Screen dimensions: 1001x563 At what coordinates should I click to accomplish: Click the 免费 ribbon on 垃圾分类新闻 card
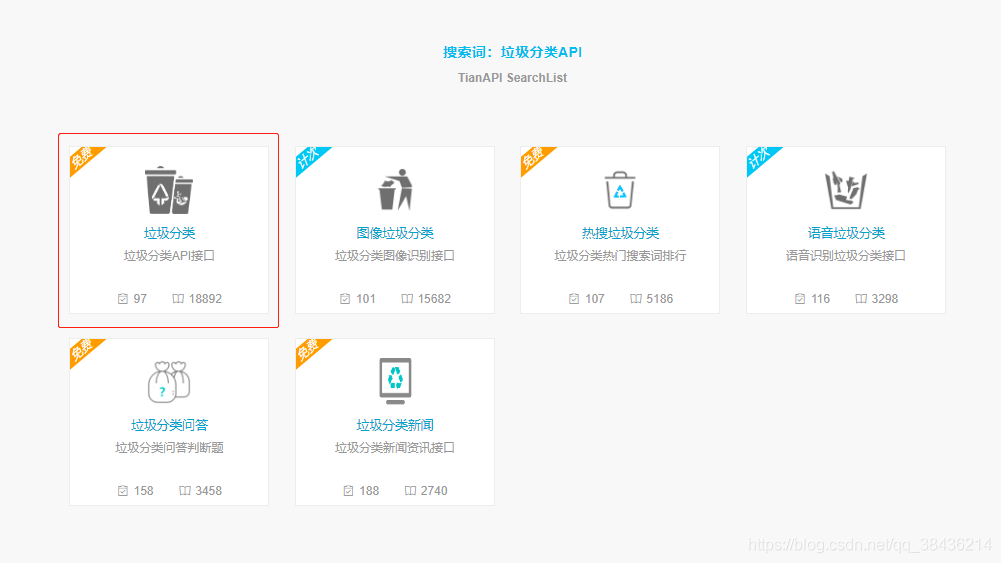[x=309, y=350]
